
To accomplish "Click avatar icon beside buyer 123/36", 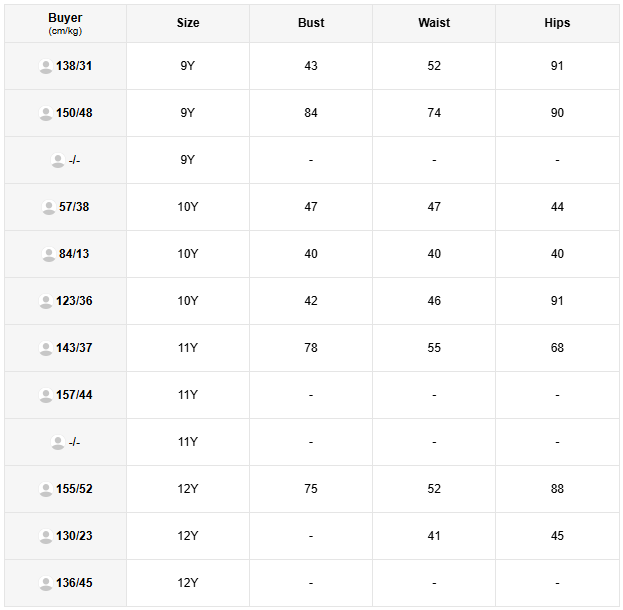I will click(46, 301).
